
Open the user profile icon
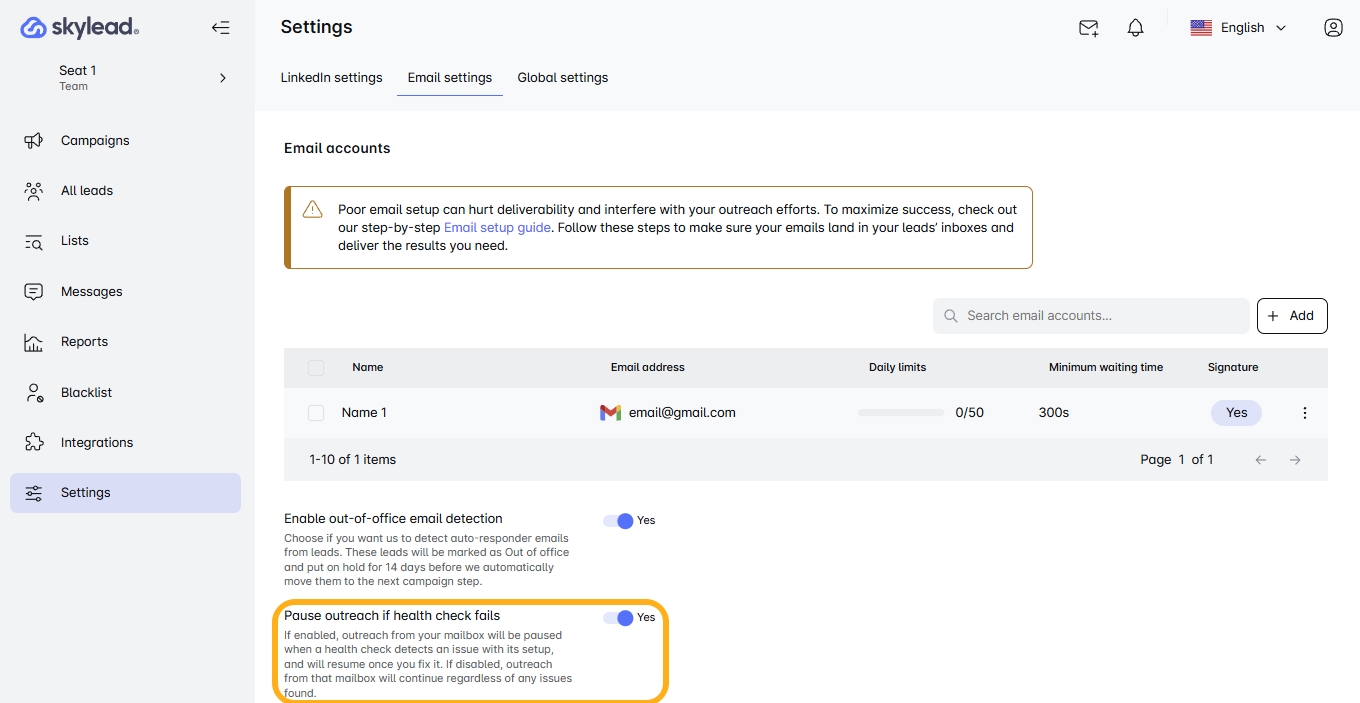(x=1333, y=28)
